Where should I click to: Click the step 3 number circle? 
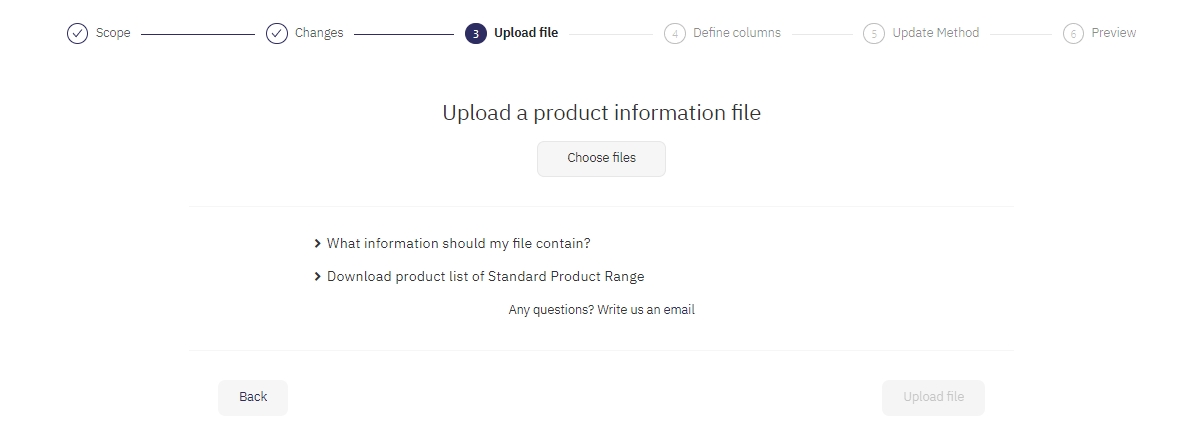click(476, 34)
